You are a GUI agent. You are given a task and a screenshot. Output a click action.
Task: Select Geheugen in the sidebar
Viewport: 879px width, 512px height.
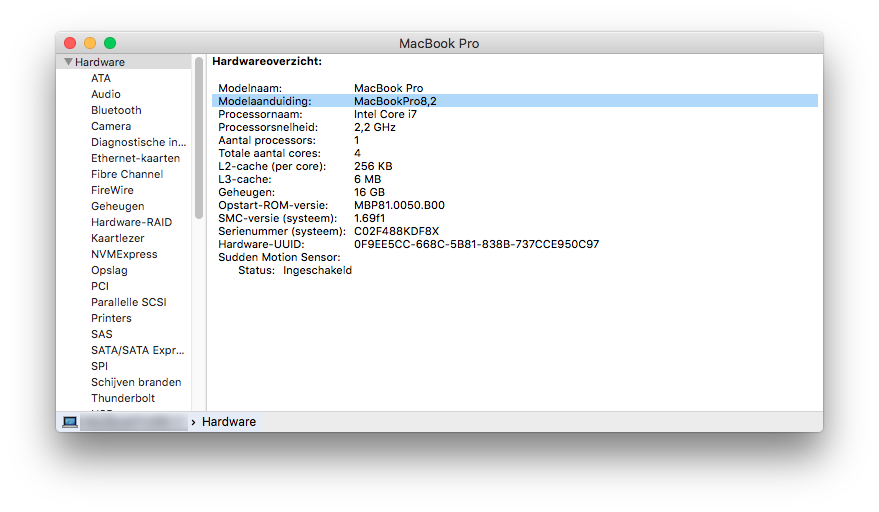coord(118,206)
